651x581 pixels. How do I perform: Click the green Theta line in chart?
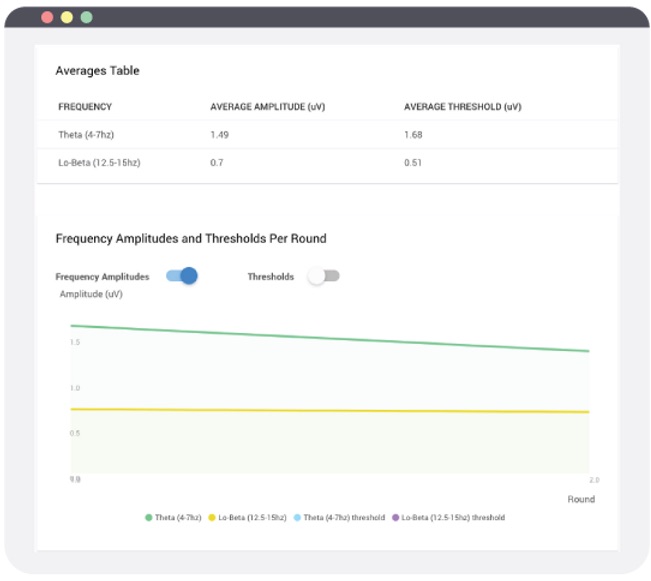click(330, 338)
